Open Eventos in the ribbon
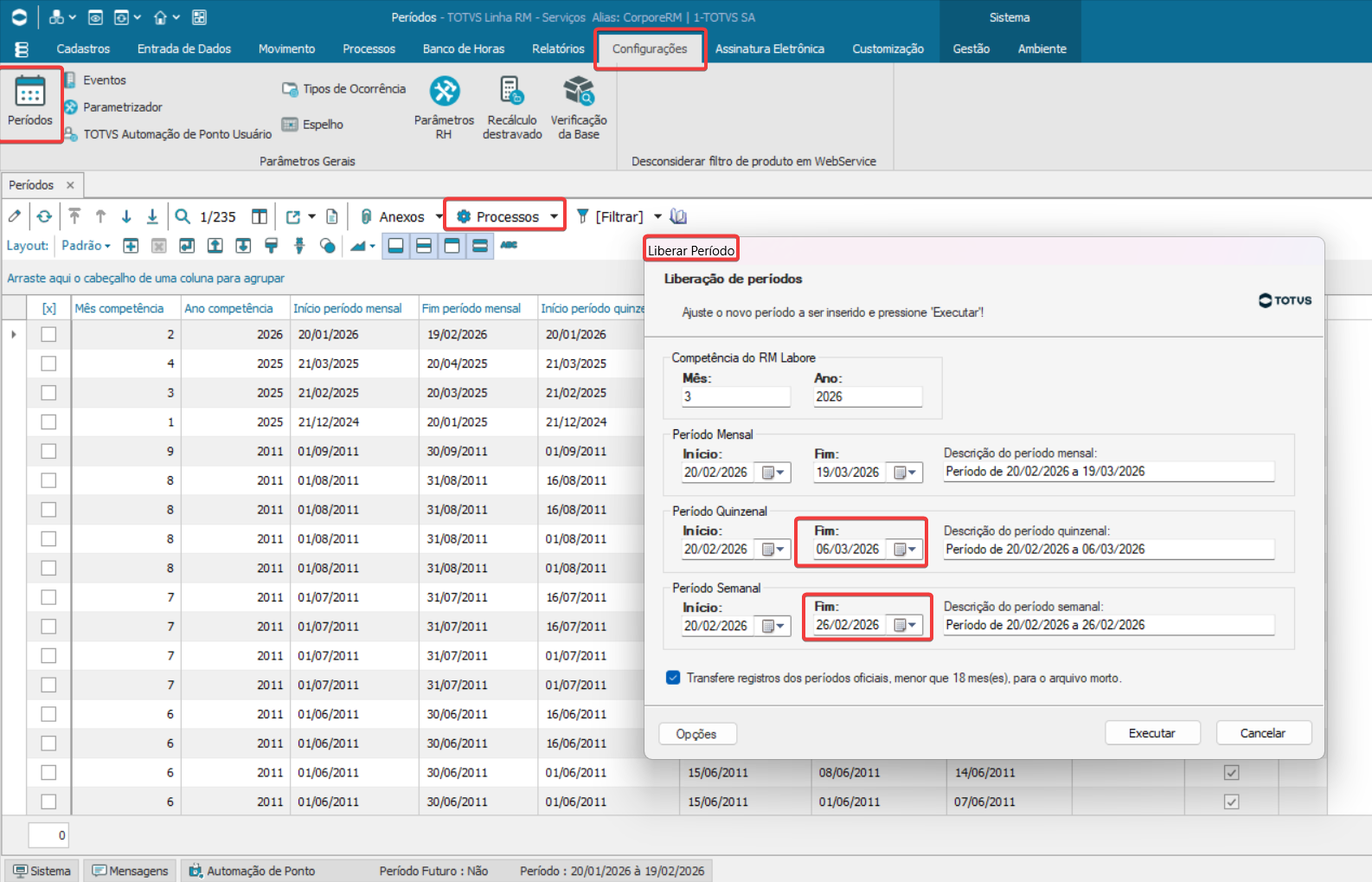 click(x=95, y=80)
